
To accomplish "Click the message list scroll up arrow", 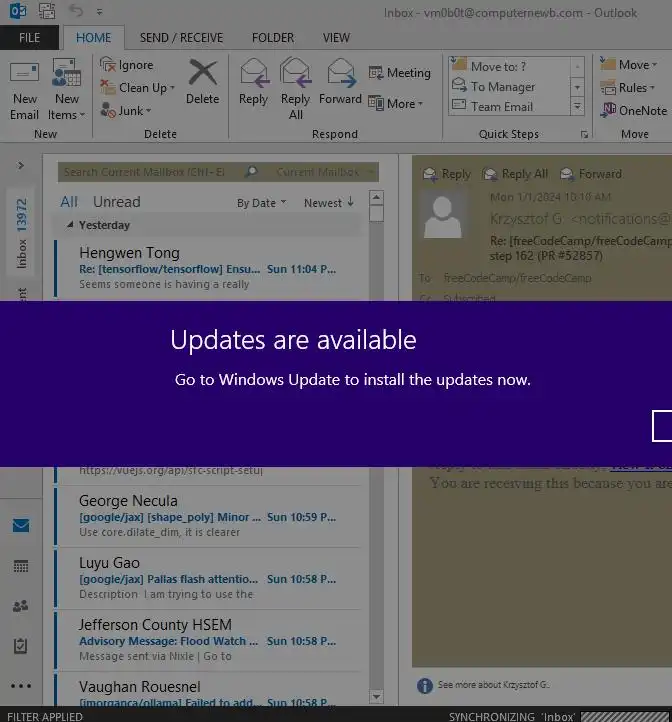I will coord(376,198).
